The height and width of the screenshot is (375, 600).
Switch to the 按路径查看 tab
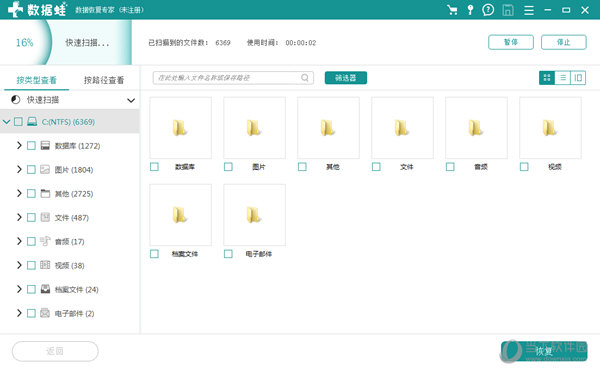[x=104, y=80]
